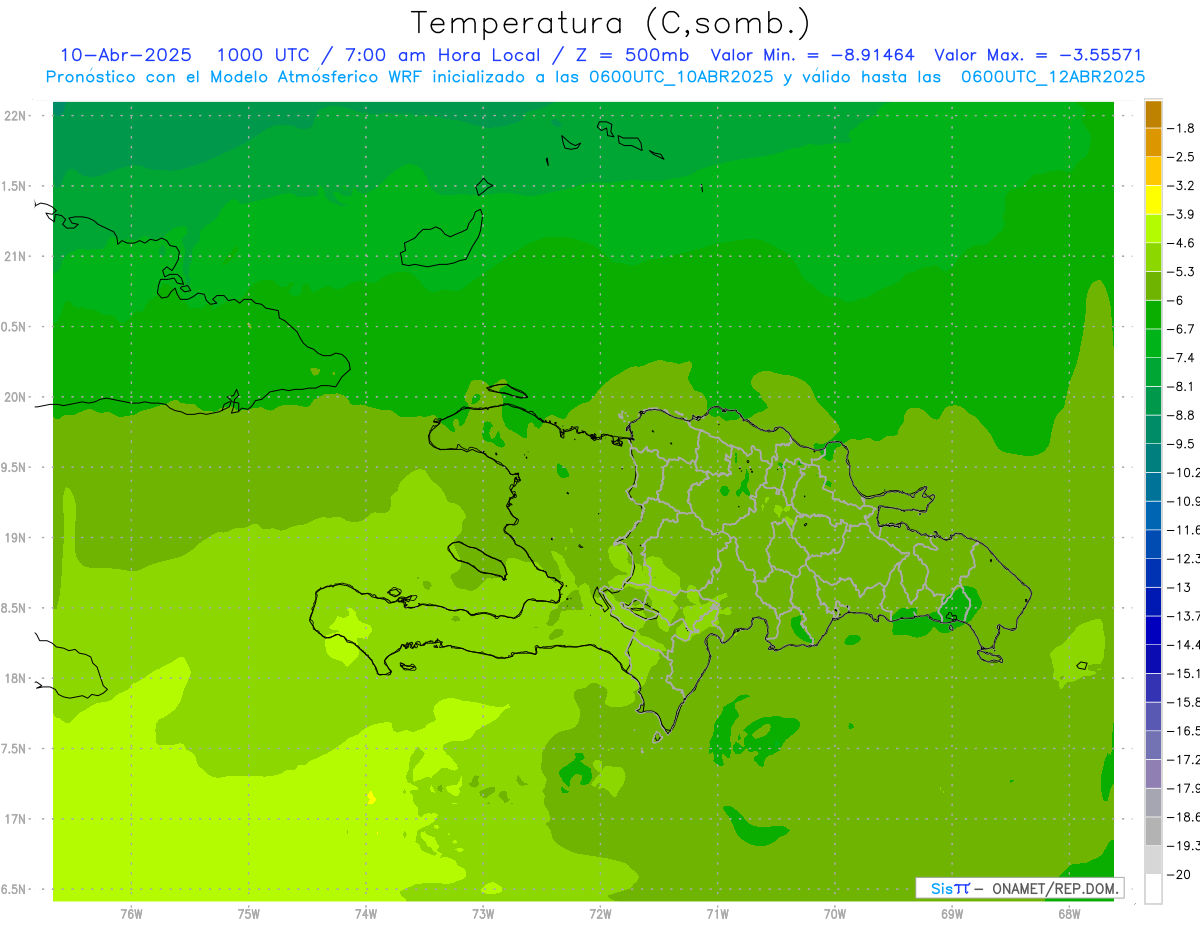Pick the gray swatch between -18.6 and -19.3
The height and width of the screenshot is (927, 1200).
1153,831
